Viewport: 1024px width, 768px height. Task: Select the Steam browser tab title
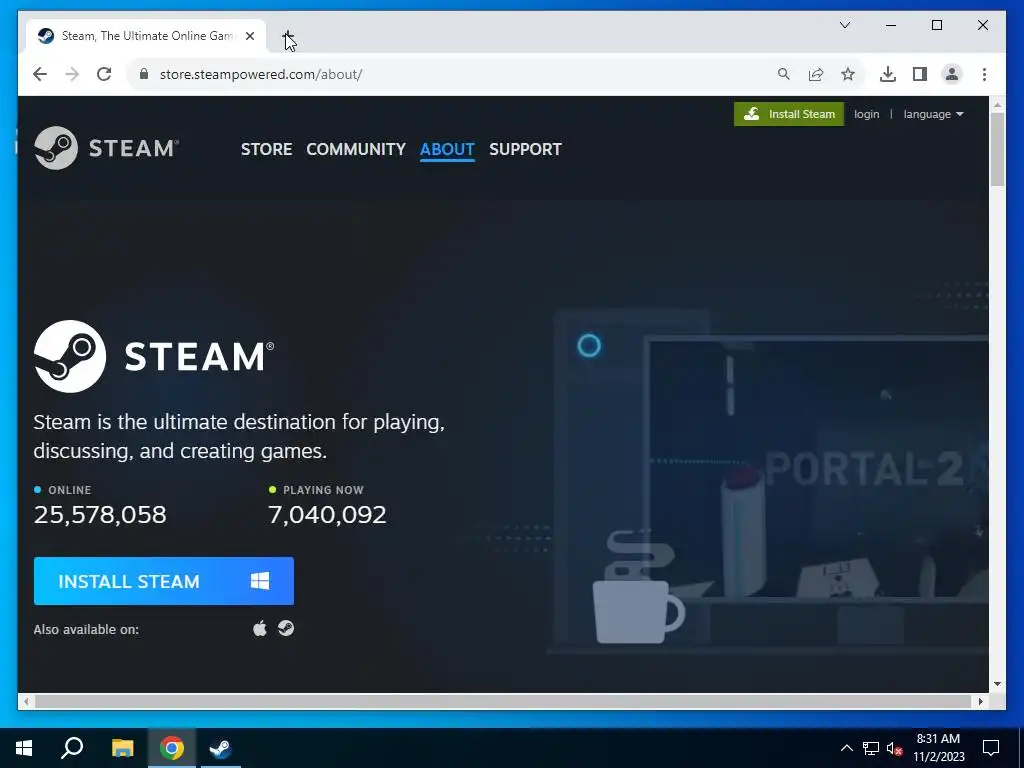[x=148, y=36]
